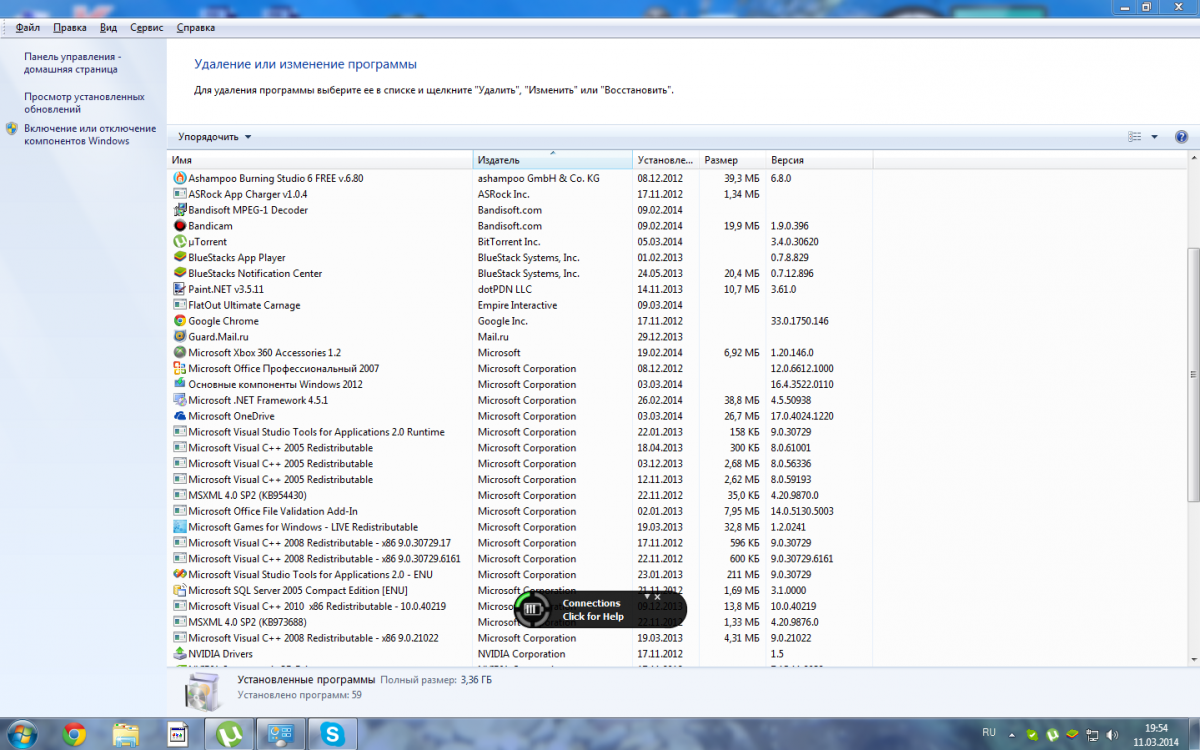Select the Google Chrome icon in program list

point(180,321)
